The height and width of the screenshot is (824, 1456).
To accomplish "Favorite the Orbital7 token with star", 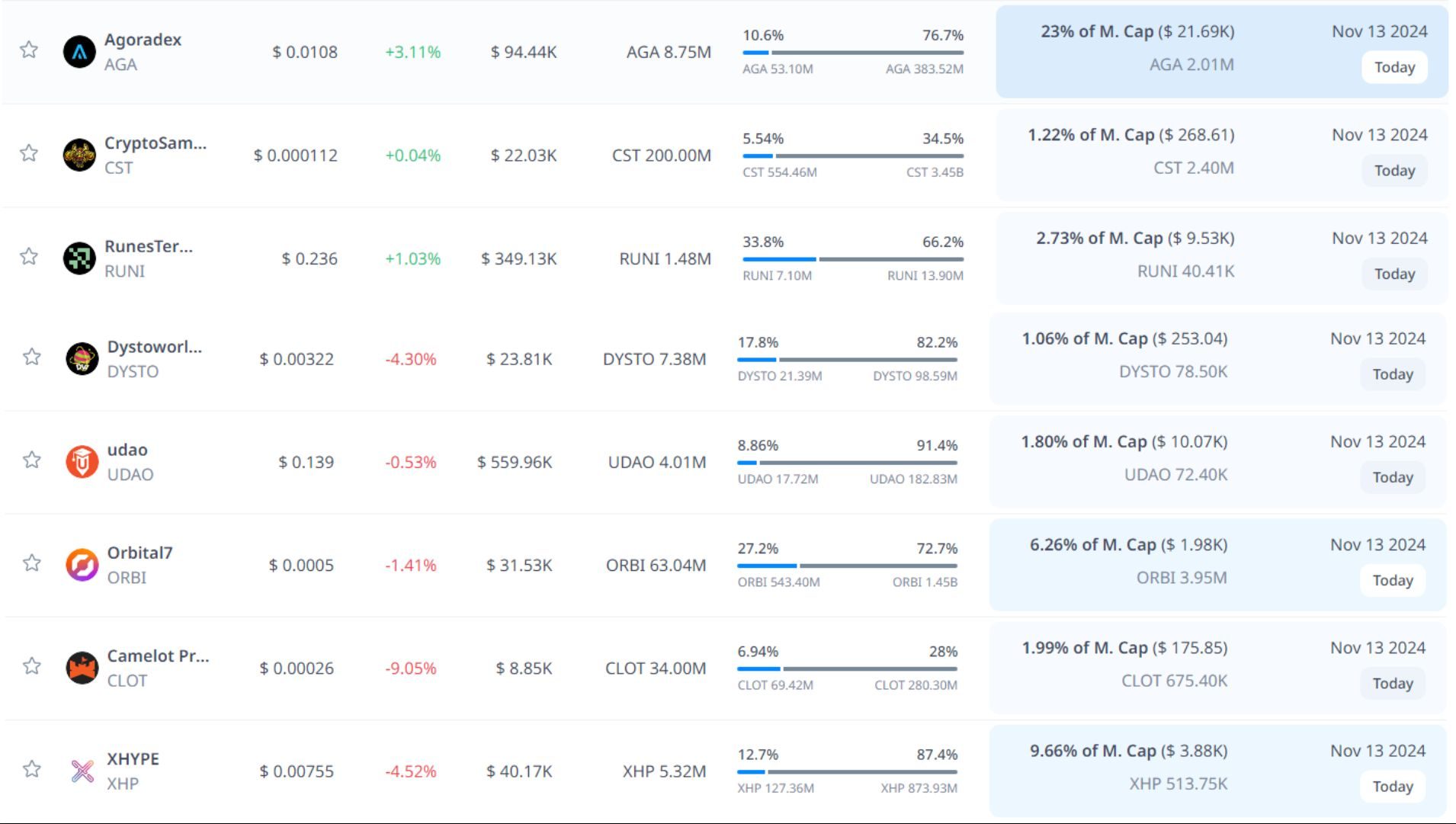I will point(31,563).
